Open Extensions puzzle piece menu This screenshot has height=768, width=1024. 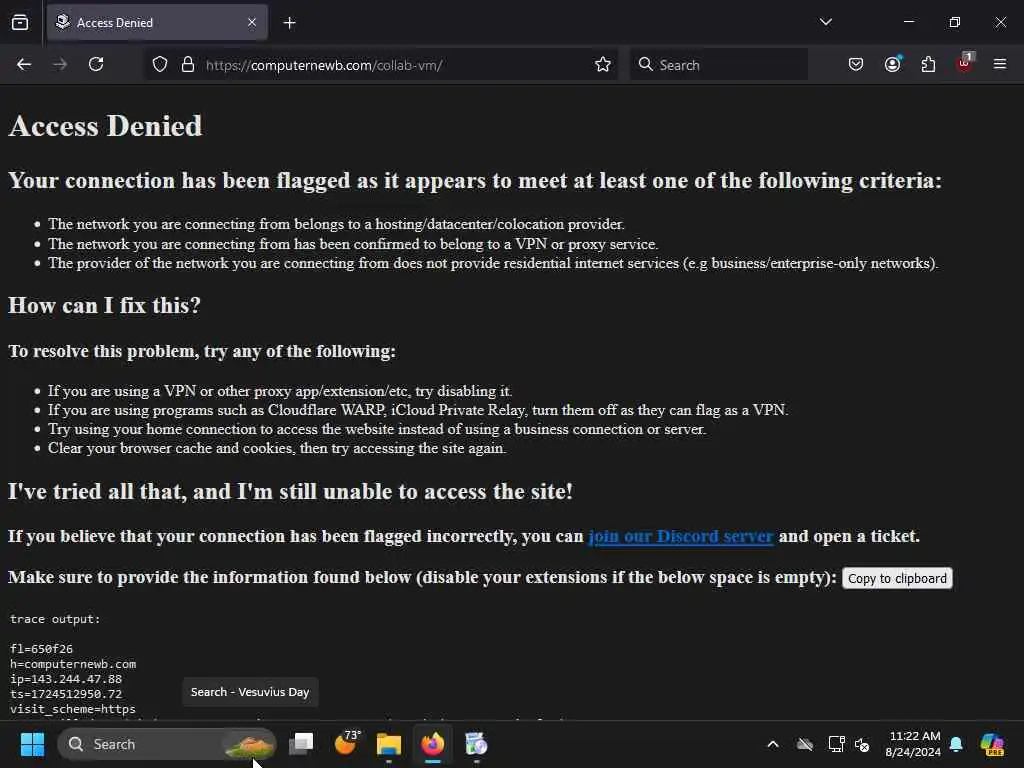point(928,64)
